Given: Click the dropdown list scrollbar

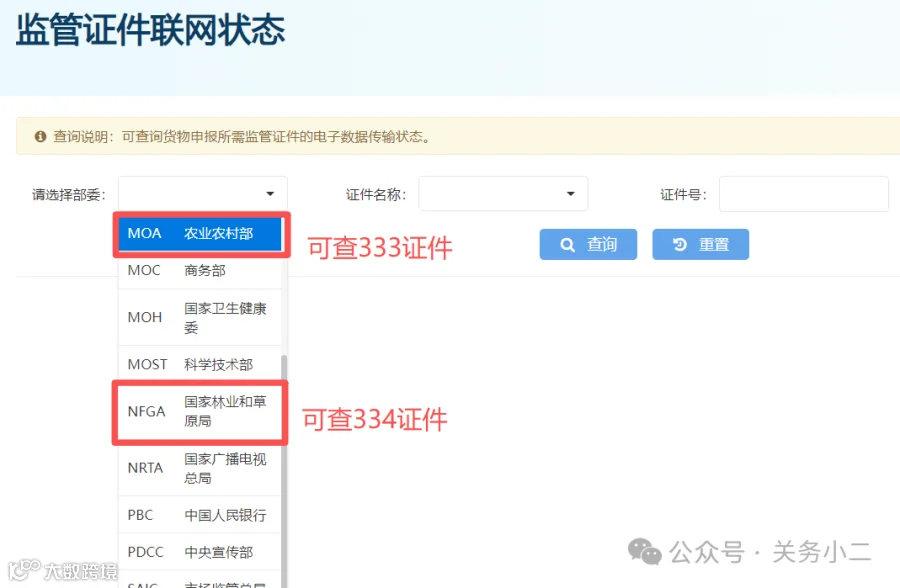Looking at the screenshot, I should 284,471.
